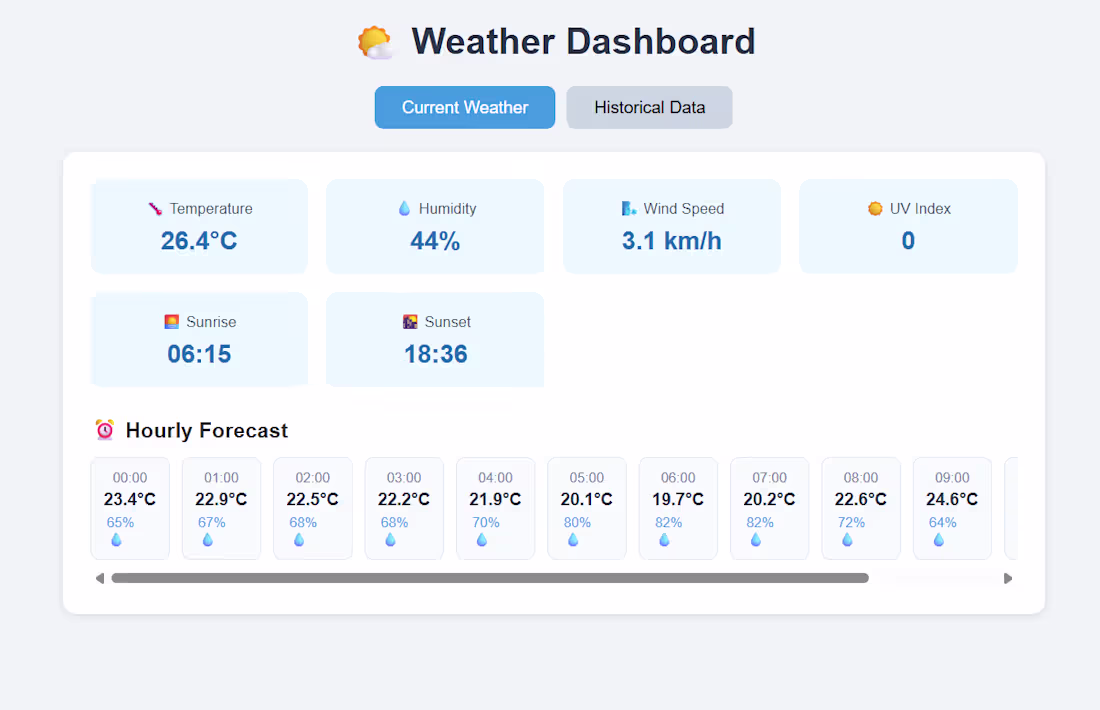This screenshot has width=1100, height=710.
Task: Switch to the Historical Data tab
Action: tap(649, 107)
